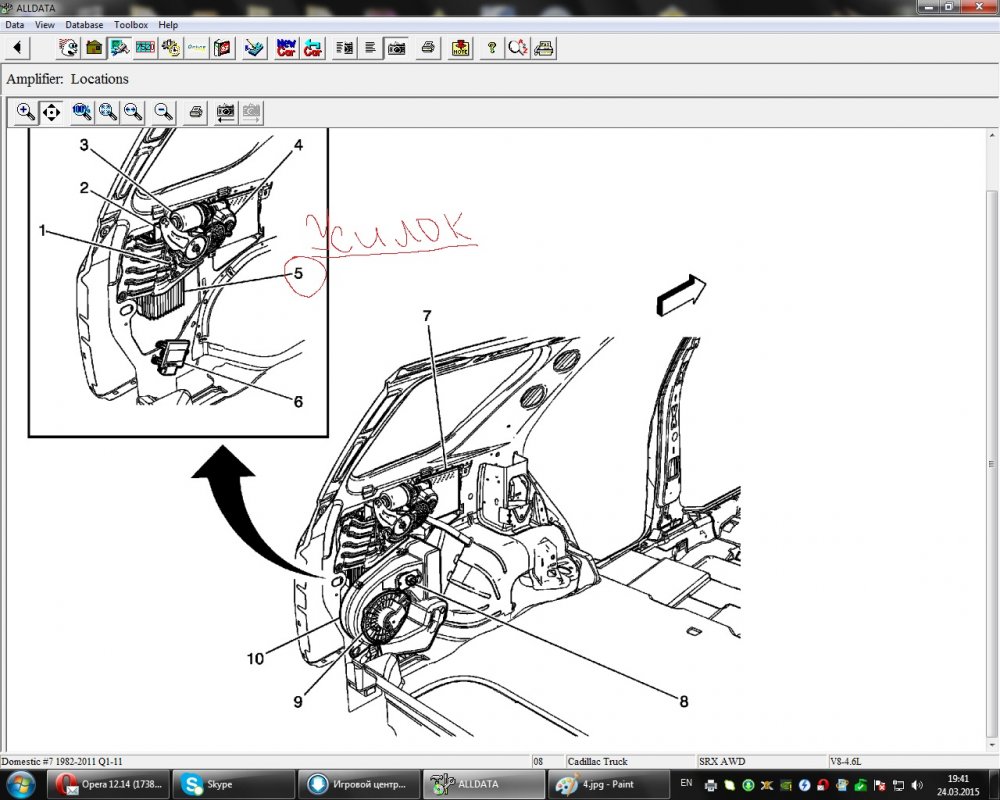The image size is (1000, 800).
Task: Click the EN language indicator in tray
Action: (686, 782)
